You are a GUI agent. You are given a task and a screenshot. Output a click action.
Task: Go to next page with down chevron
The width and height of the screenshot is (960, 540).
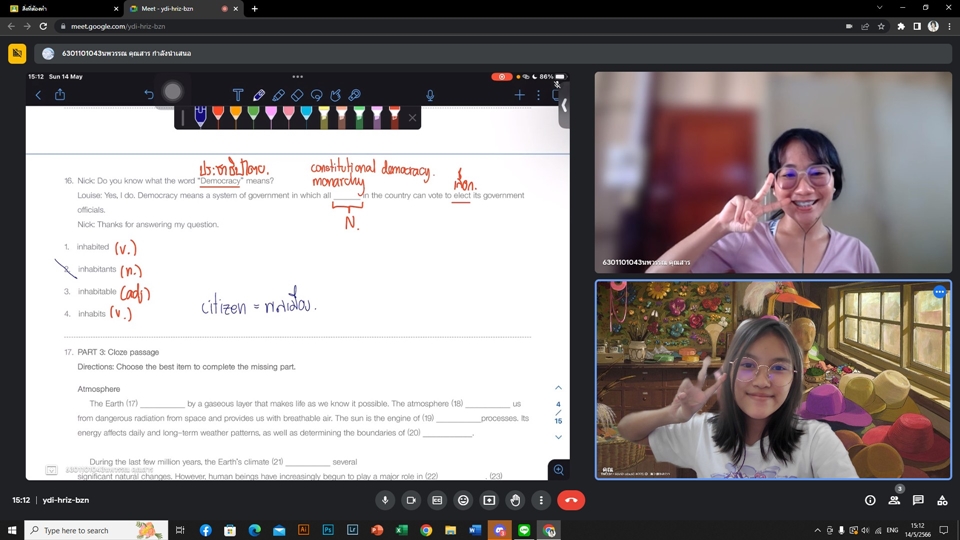558,437
